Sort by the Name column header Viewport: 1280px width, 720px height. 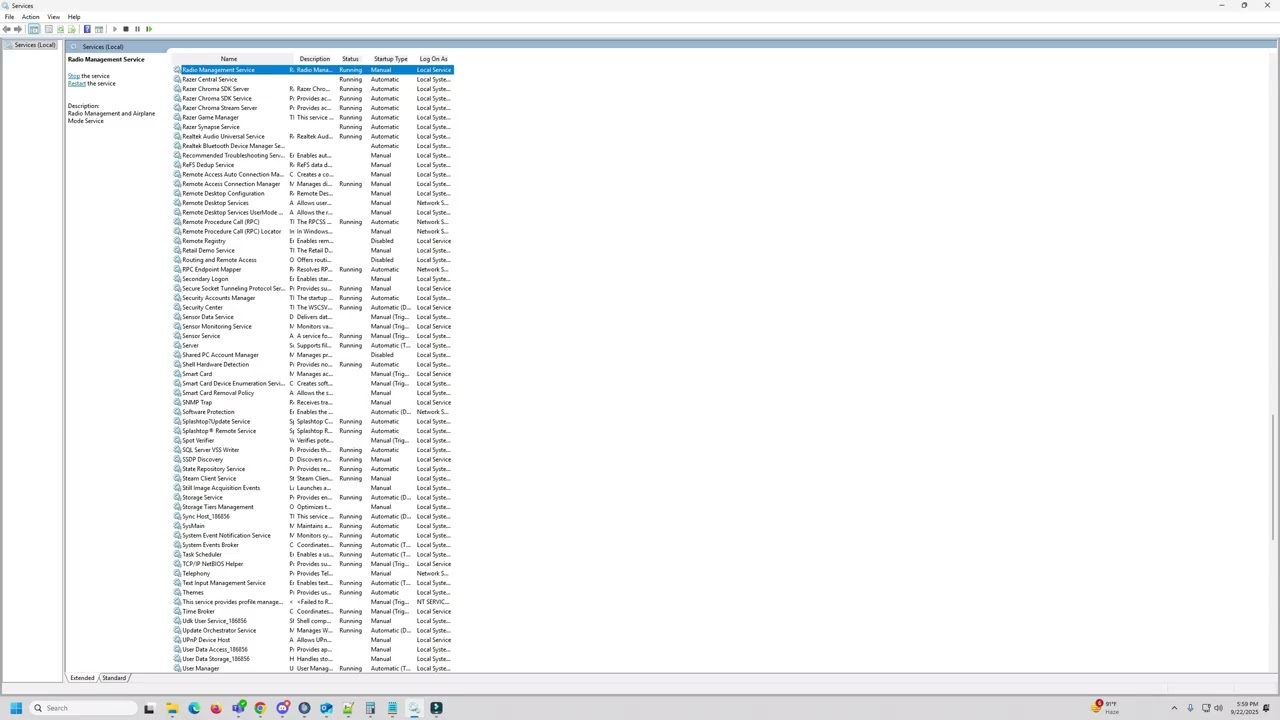(229, 59)
